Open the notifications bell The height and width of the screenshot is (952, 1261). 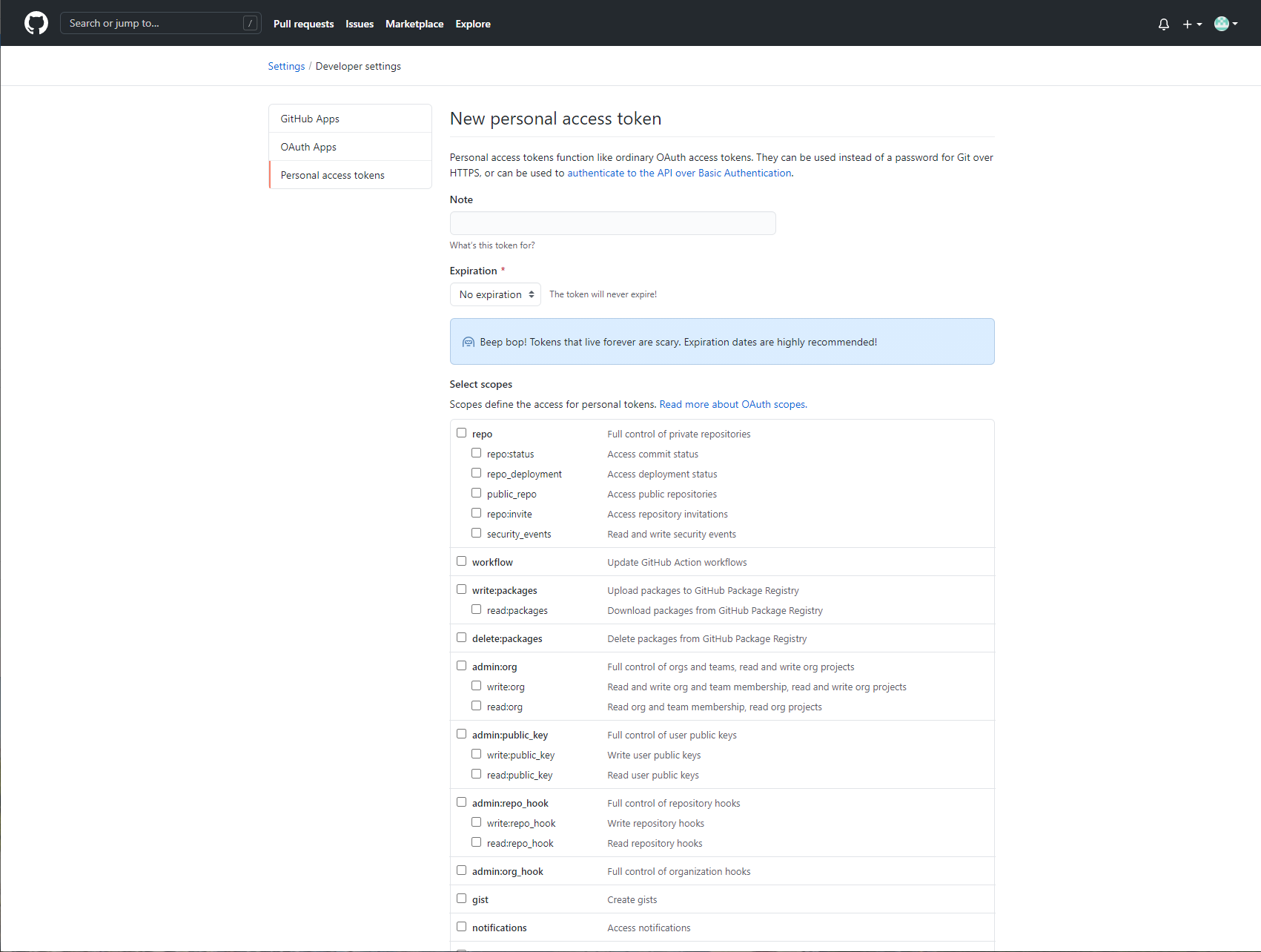[1164, 24]
